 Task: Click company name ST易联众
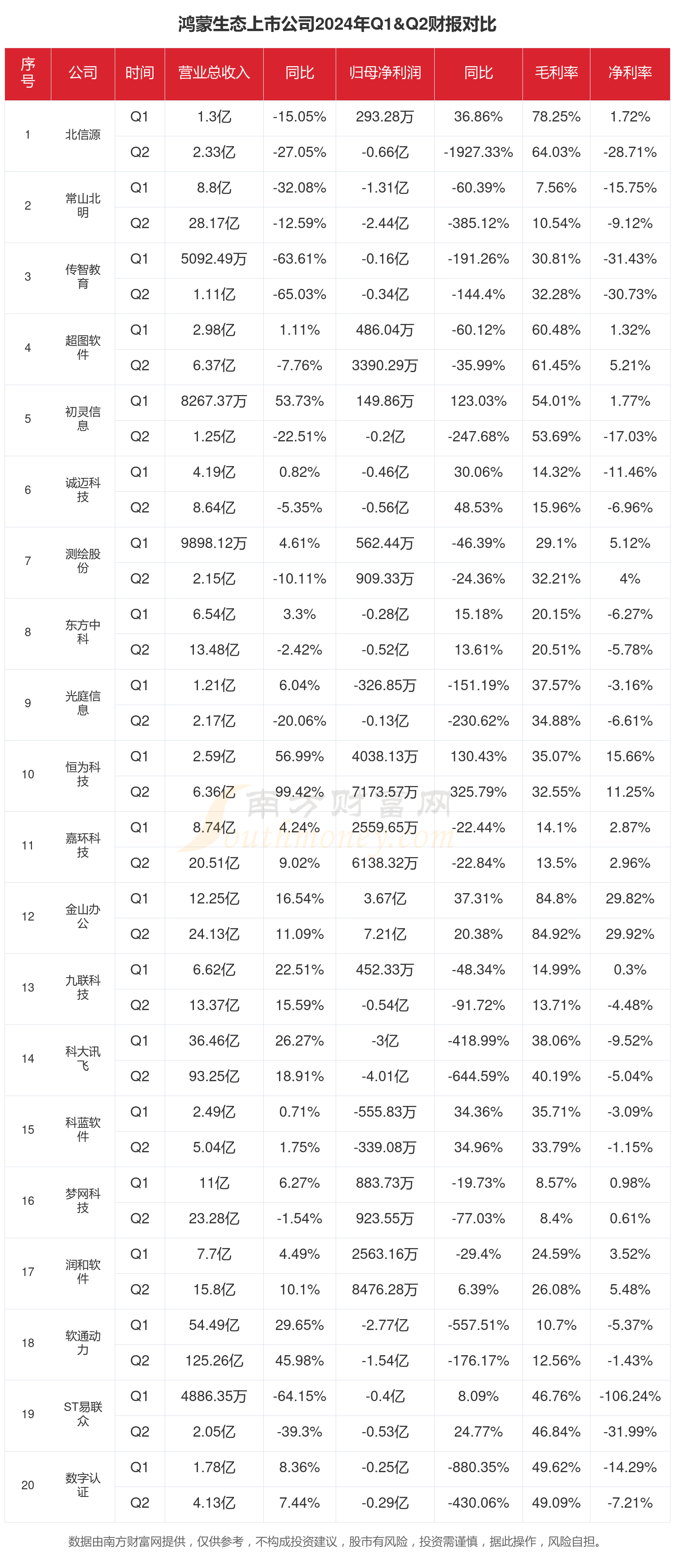click(83, 1413)
